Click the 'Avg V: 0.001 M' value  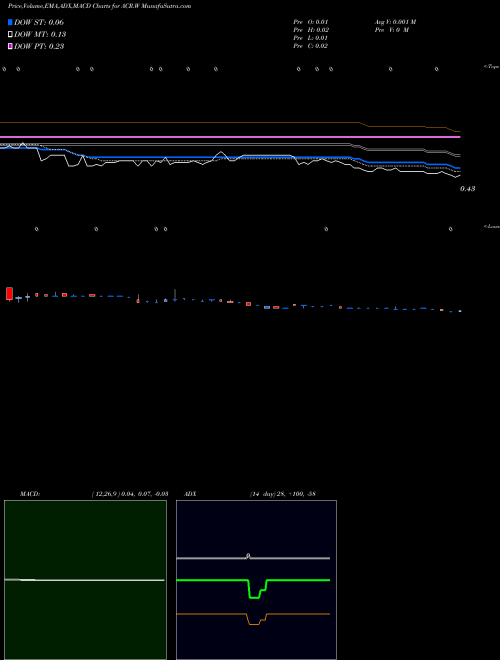pyautogui.click(x=396, y=22)
